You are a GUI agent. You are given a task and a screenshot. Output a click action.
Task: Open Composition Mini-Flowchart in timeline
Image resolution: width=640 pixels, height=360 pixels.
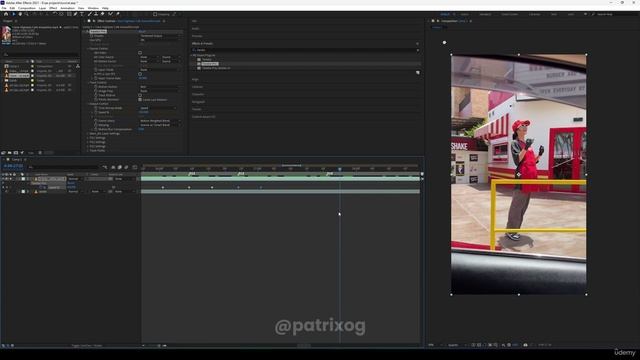[x=105, y=167]
